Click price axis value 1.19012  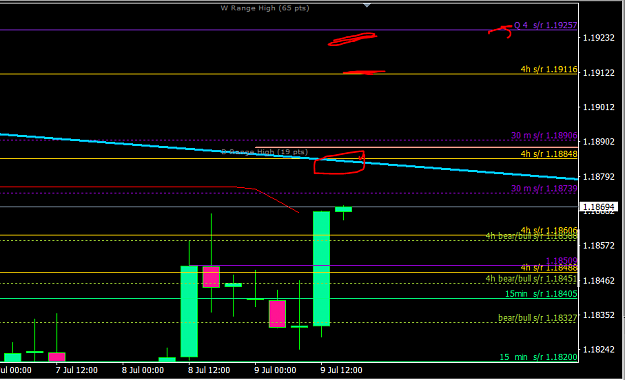click(598, 107)
